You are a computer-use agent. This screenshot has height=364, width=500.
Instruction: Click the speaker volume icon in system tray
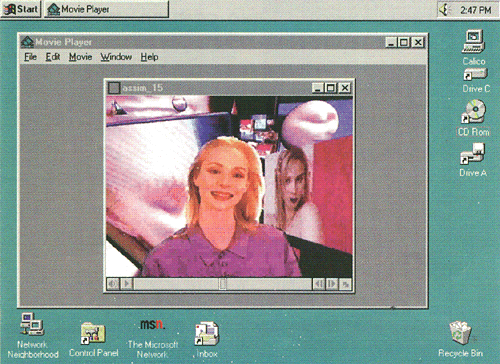(444, 10)
